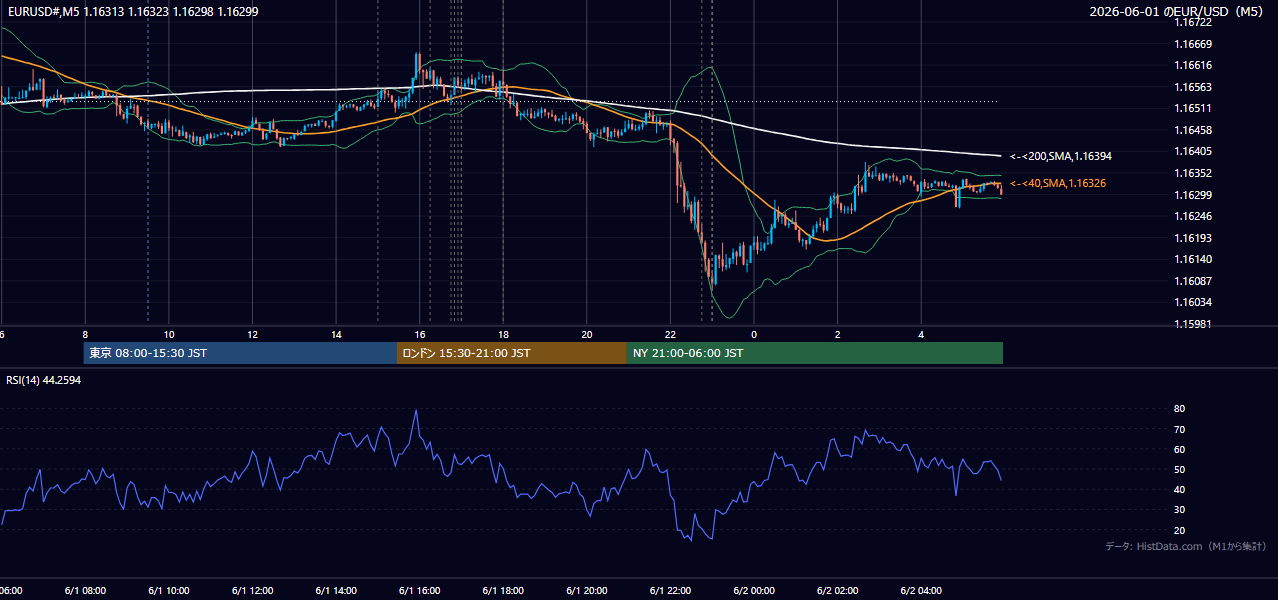Click price level 1.16616 on price axis
The width and height of the screenshot is (1278, 600).
pos(1194,65)
